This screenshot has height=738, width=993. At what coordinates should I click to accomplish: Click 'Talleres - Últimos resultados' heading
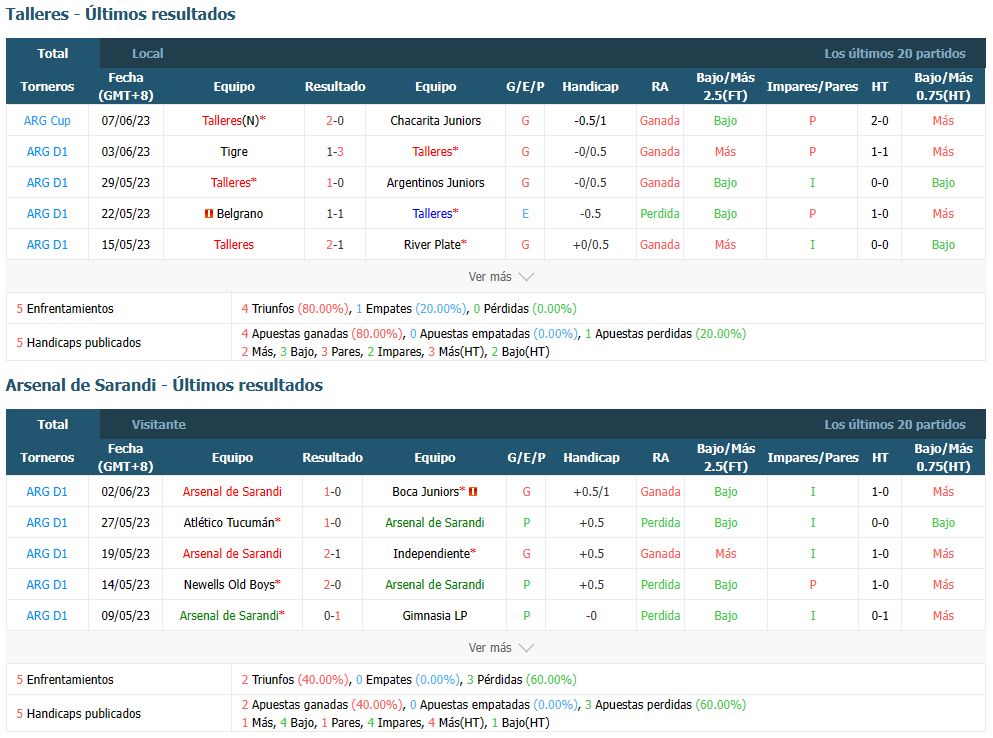120,14
